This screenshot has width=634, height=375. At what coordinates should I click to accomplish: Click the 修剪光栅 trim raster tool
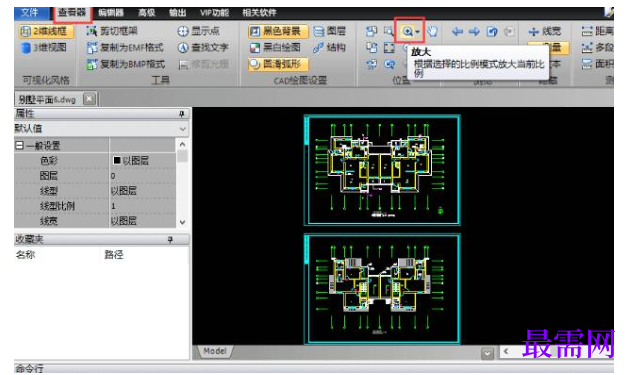(203, 64)
